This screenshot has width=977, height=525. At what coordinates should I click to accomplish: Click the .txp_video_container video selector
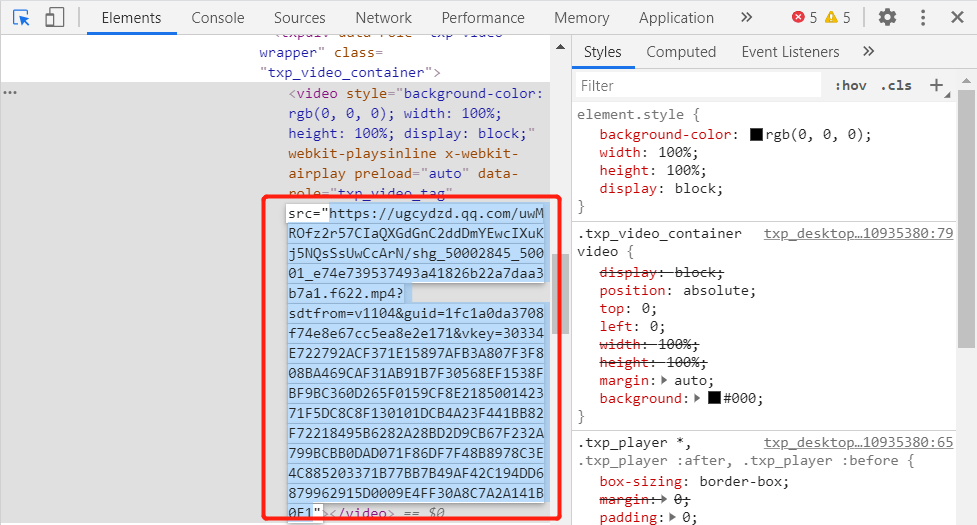coord(659,242)
